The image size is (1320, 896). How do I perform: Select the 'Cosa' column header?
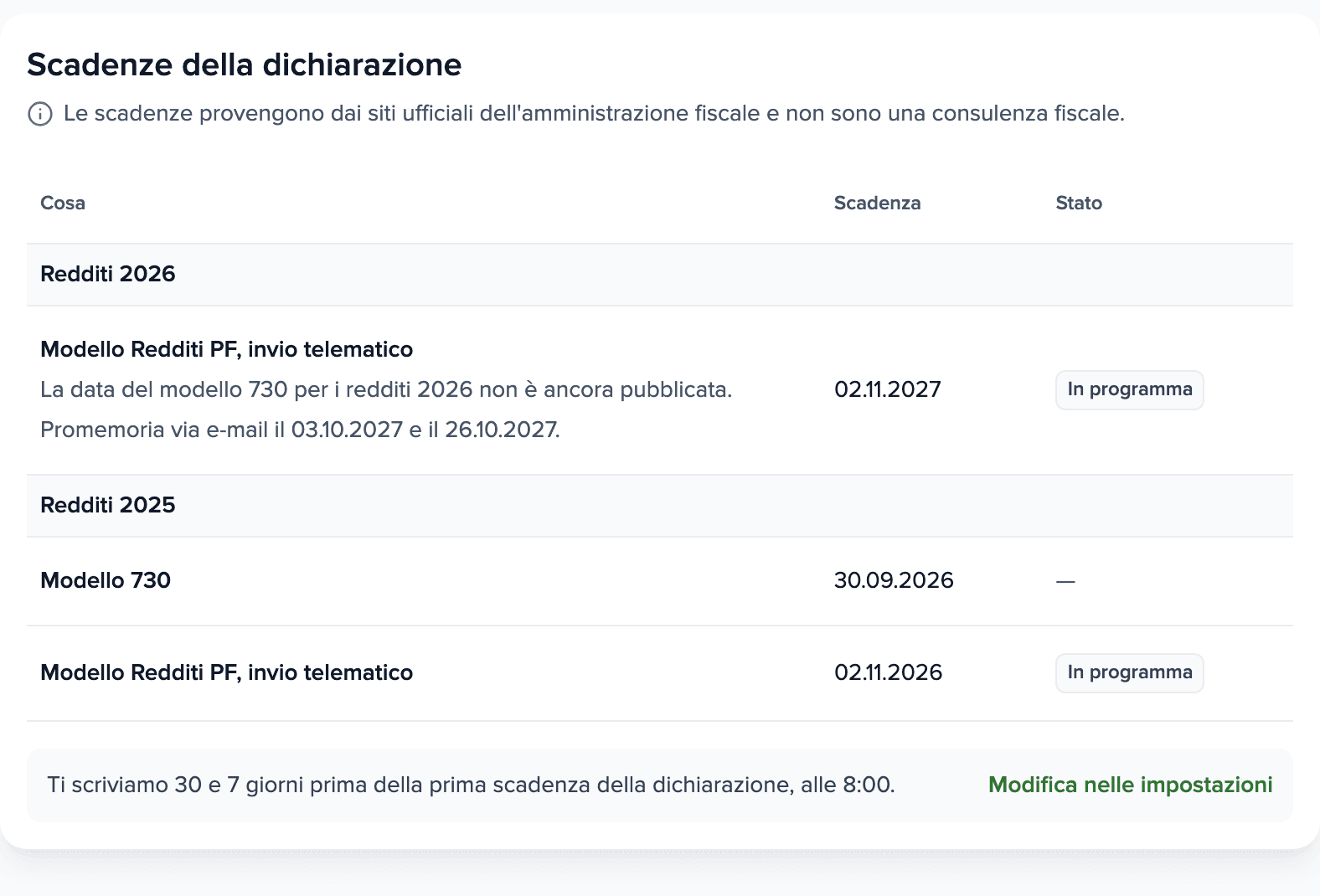(x=63, y=203)
